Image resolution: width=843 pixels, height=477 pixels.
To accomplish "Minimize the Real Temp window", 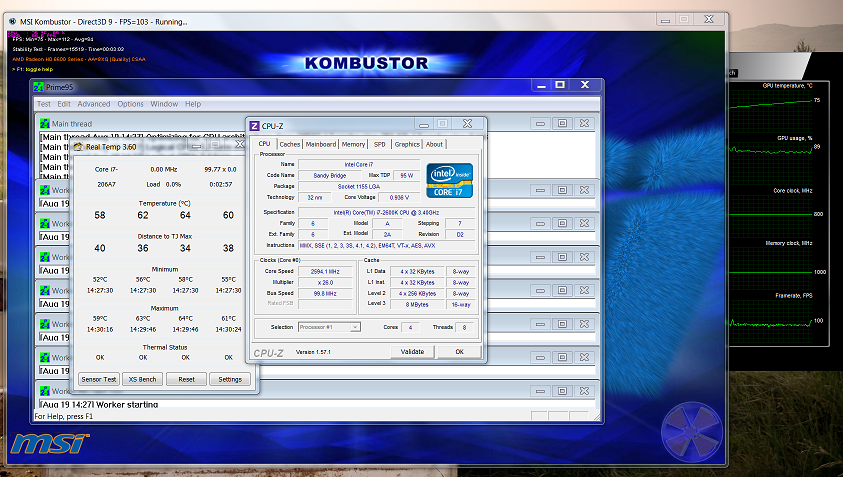I will [196, 145].
